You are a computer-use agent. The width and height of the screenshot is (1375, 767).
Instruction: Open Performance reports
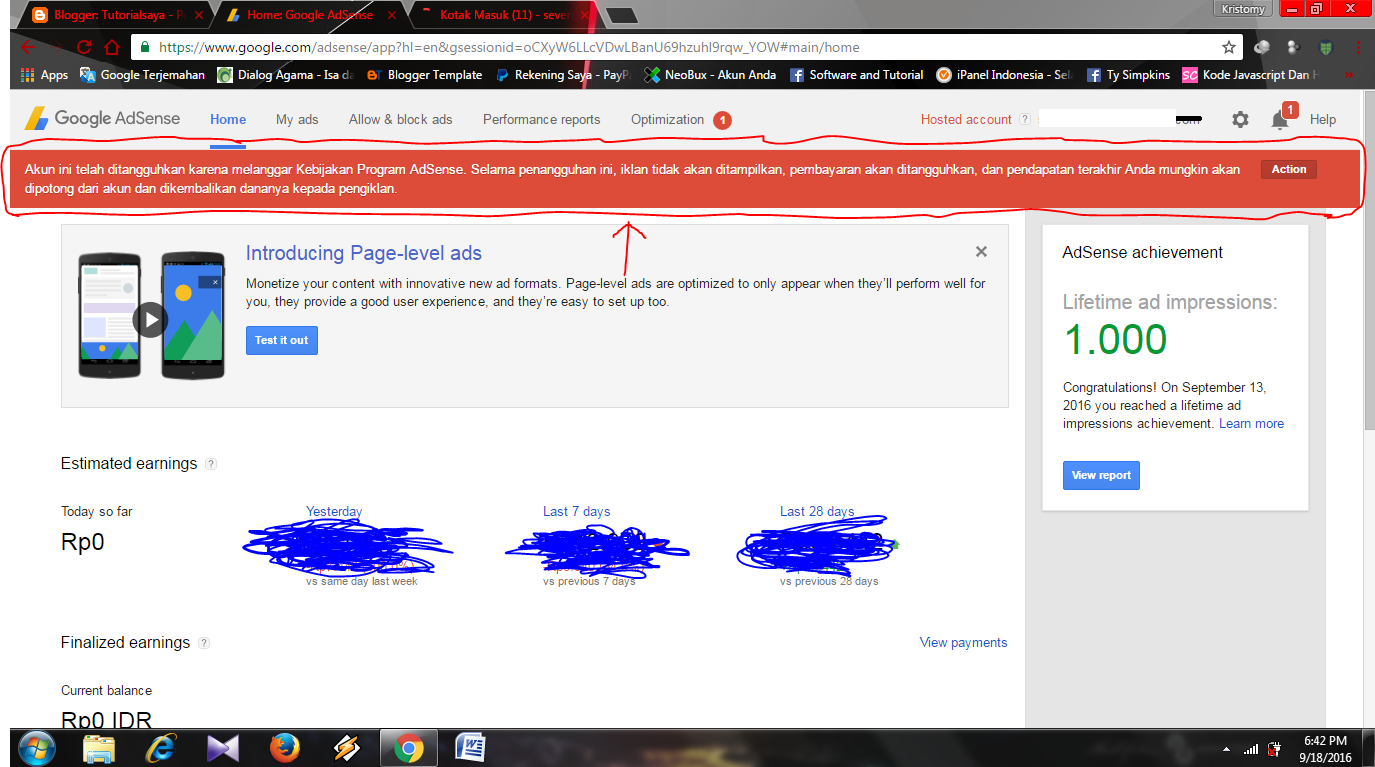pyautogui.click(x=541, y=120)
